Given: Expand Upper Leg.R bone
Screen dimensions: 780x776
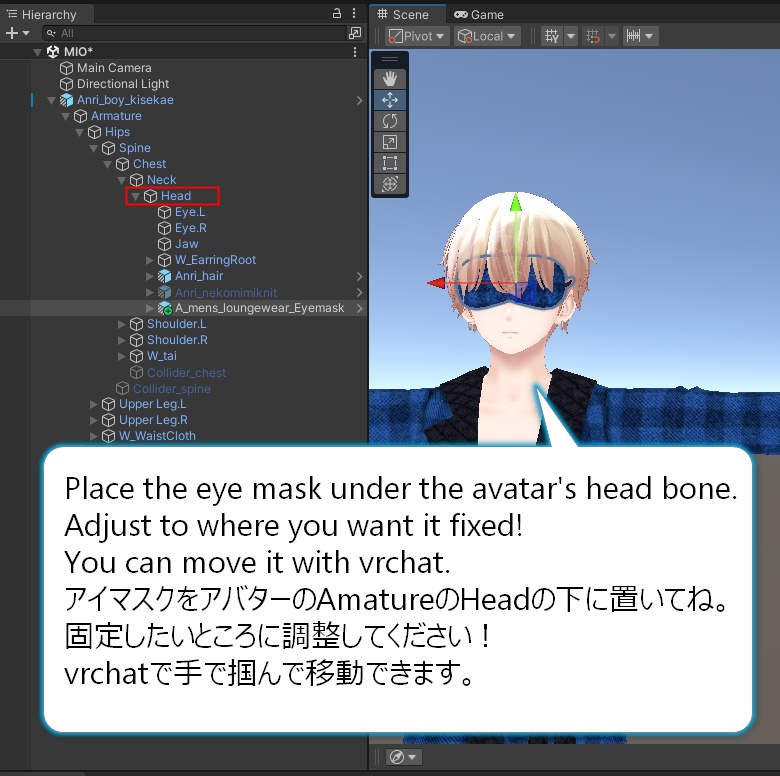Looking at the screenshot, I should tap(94, 420).
